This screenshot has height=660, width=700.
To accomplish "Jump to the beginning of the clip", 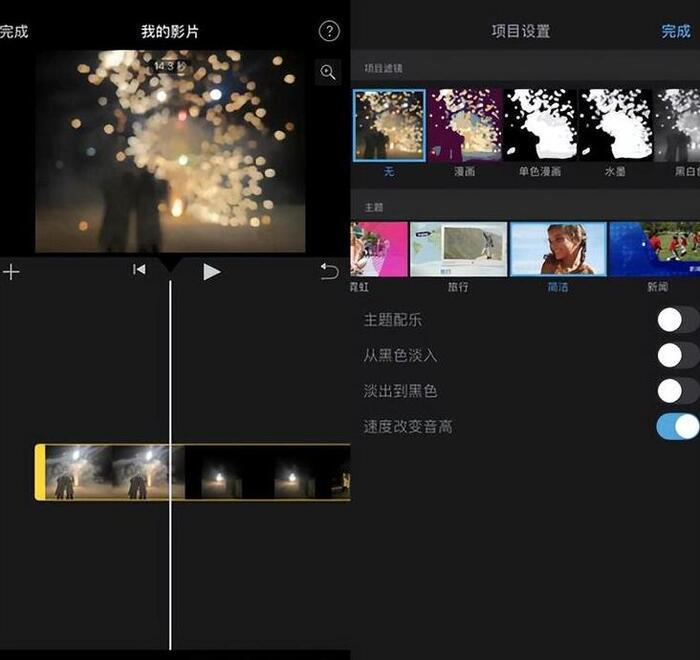I will (140, 270).
